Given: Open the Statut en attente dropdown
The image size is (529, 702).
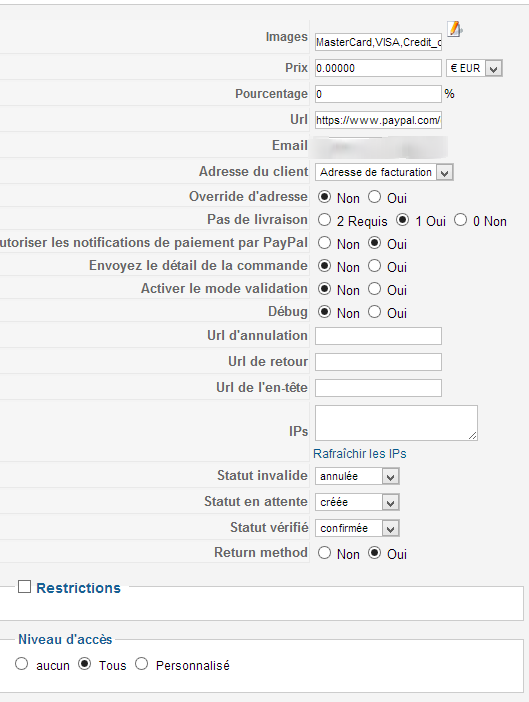Looking at the screenshot, I should 357,502.
